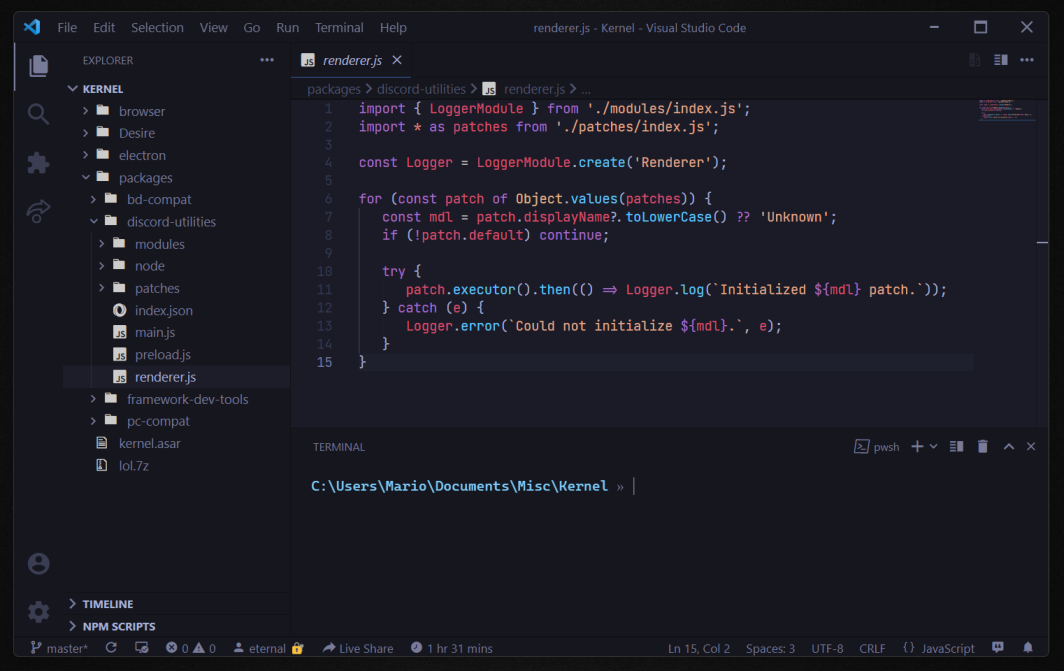Screen dimensions: 1064x671
Task: Expand the patches folder
Action: coord(176,288)
